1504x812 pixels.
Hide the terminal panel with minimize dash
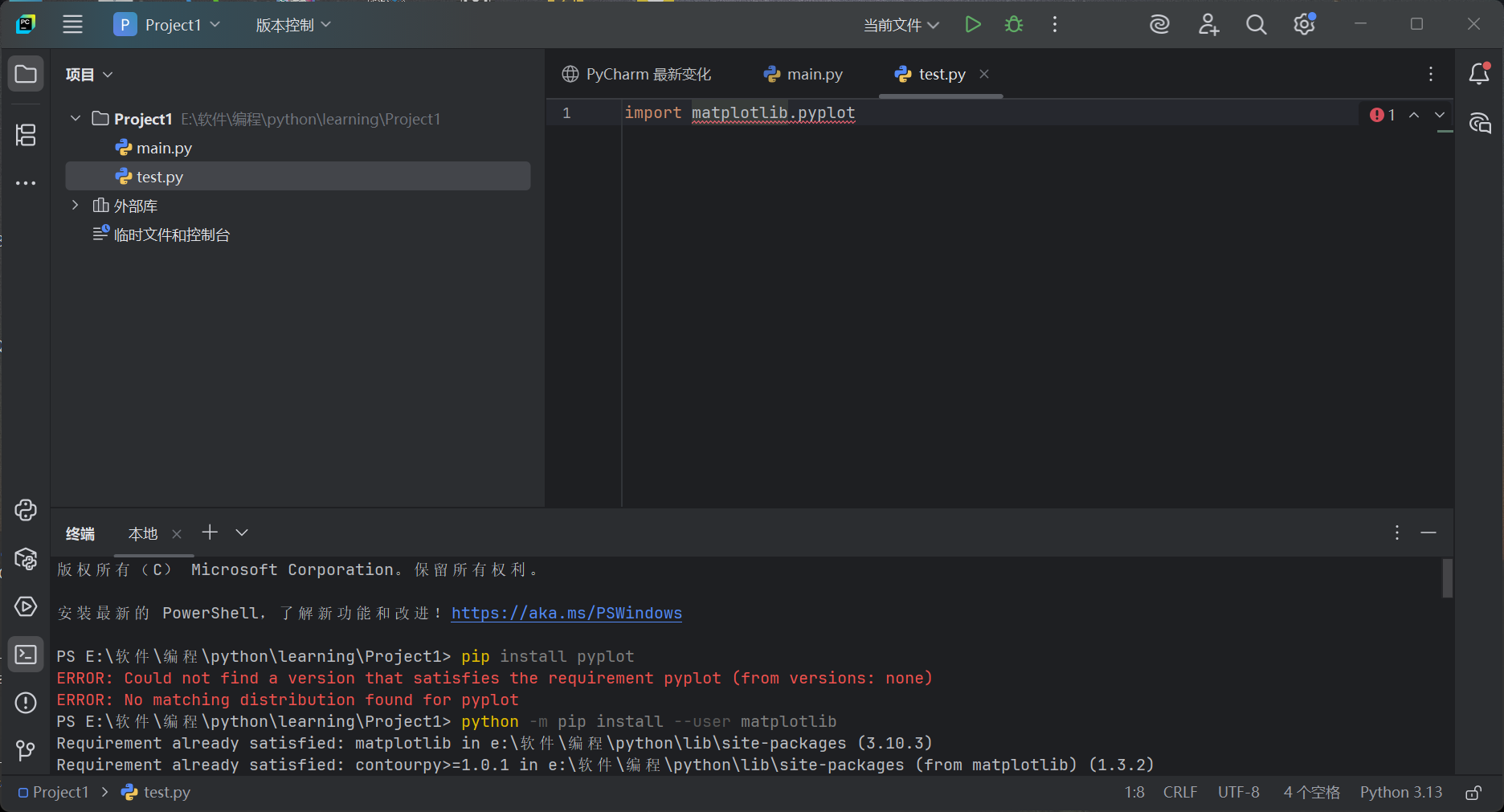click(x=1428, y=532)
